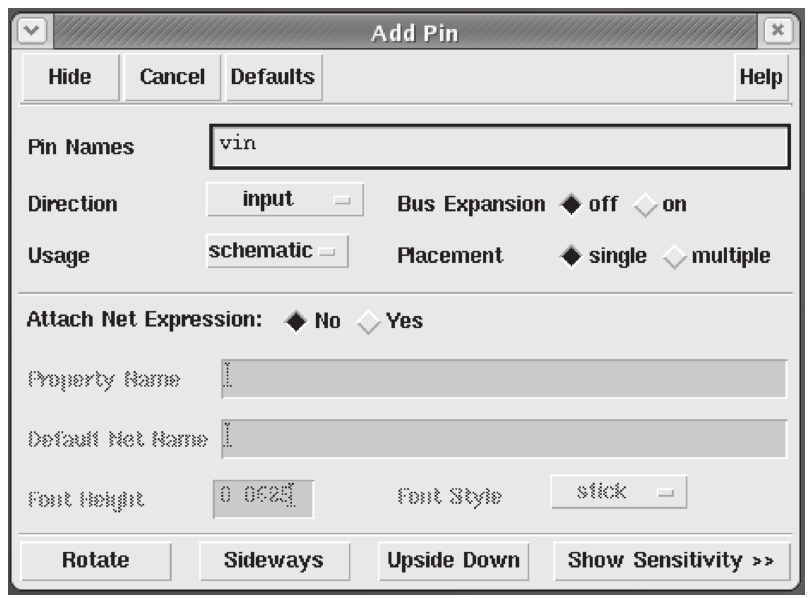The width and height of the screenshot is (809, 598).
Task: Reset the form with the Defaults button
Action: [271, 77]
